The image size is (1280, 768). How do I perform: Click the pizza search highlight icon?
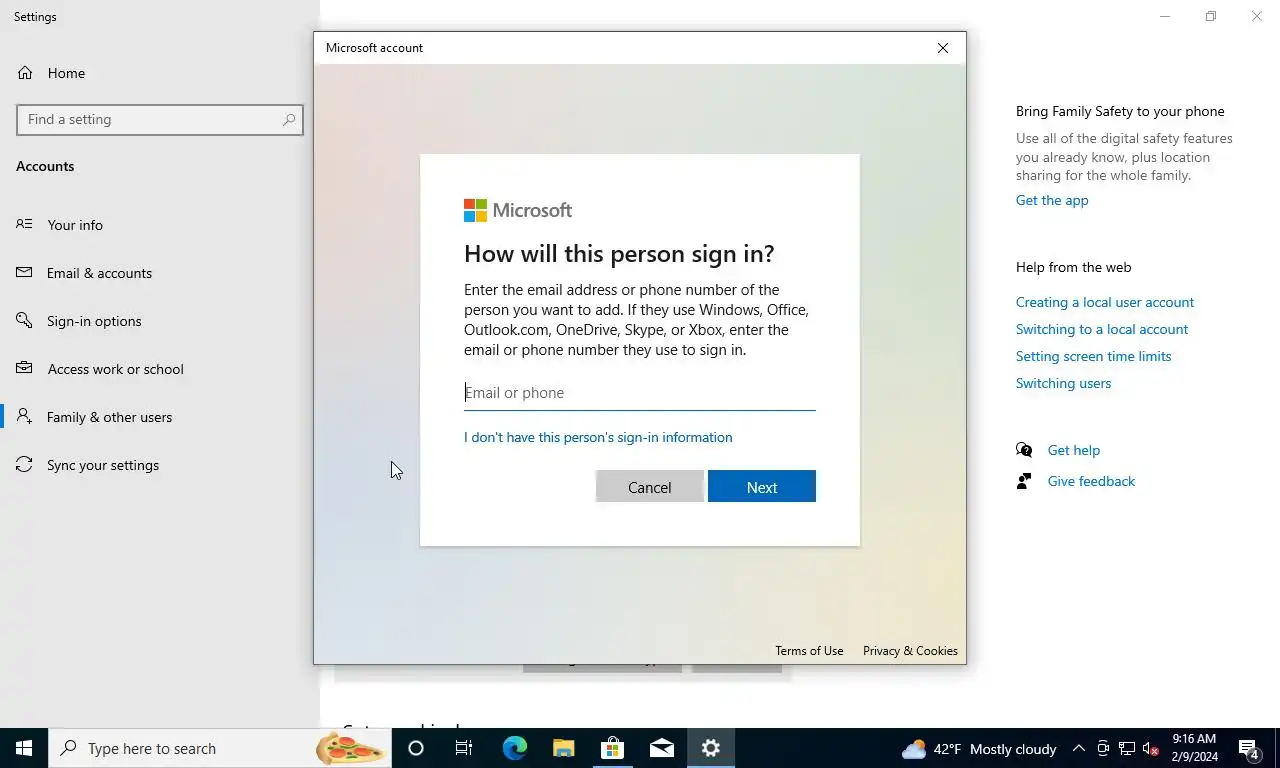[351, 748]
